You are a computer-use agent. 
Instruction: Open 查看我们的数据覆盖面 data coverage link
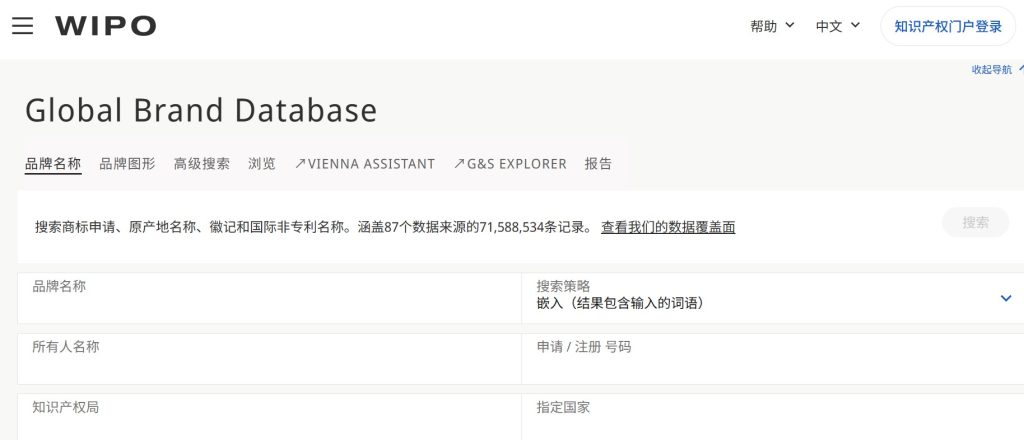[667, 227]
